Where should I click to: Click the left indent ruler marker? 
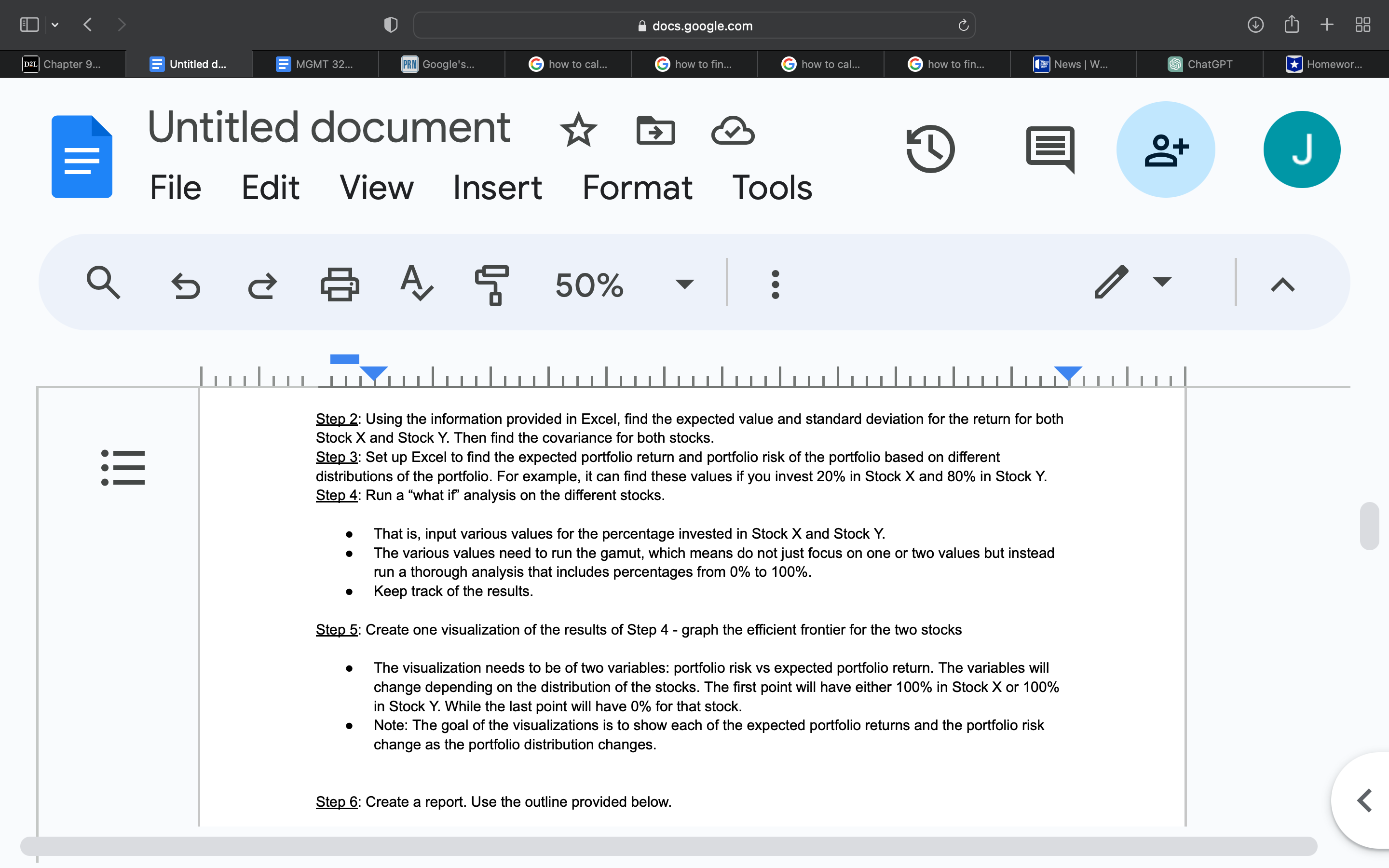(374, 373)
